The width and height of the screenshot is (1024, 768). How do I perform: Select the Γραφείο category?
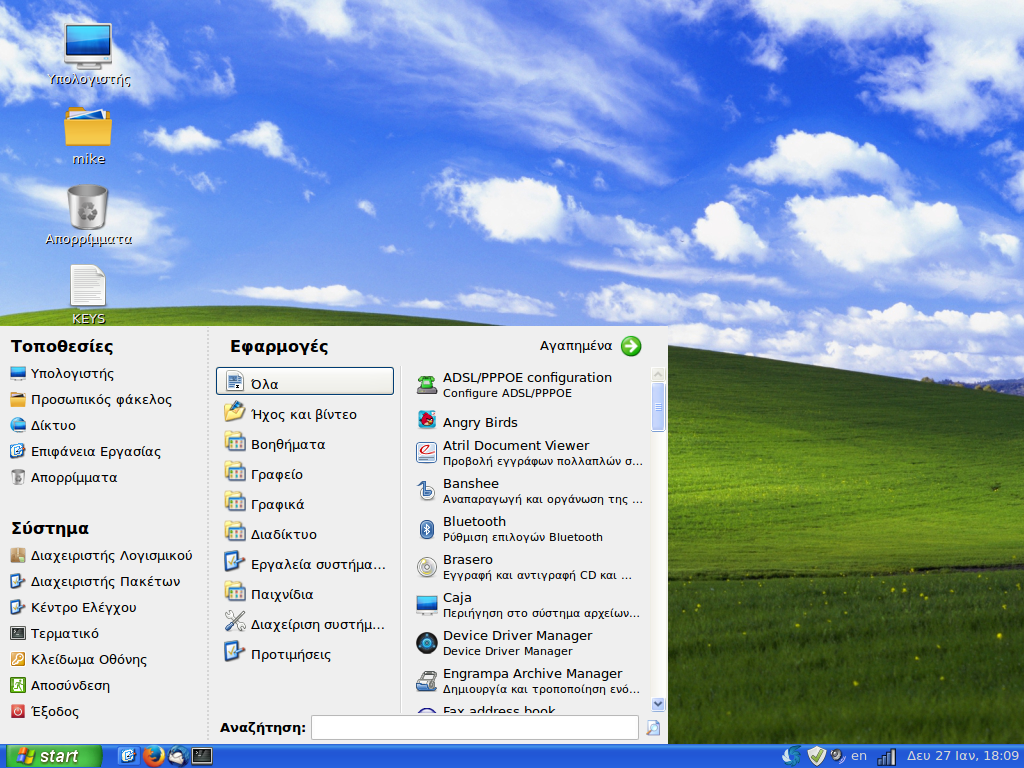(305, 474)
